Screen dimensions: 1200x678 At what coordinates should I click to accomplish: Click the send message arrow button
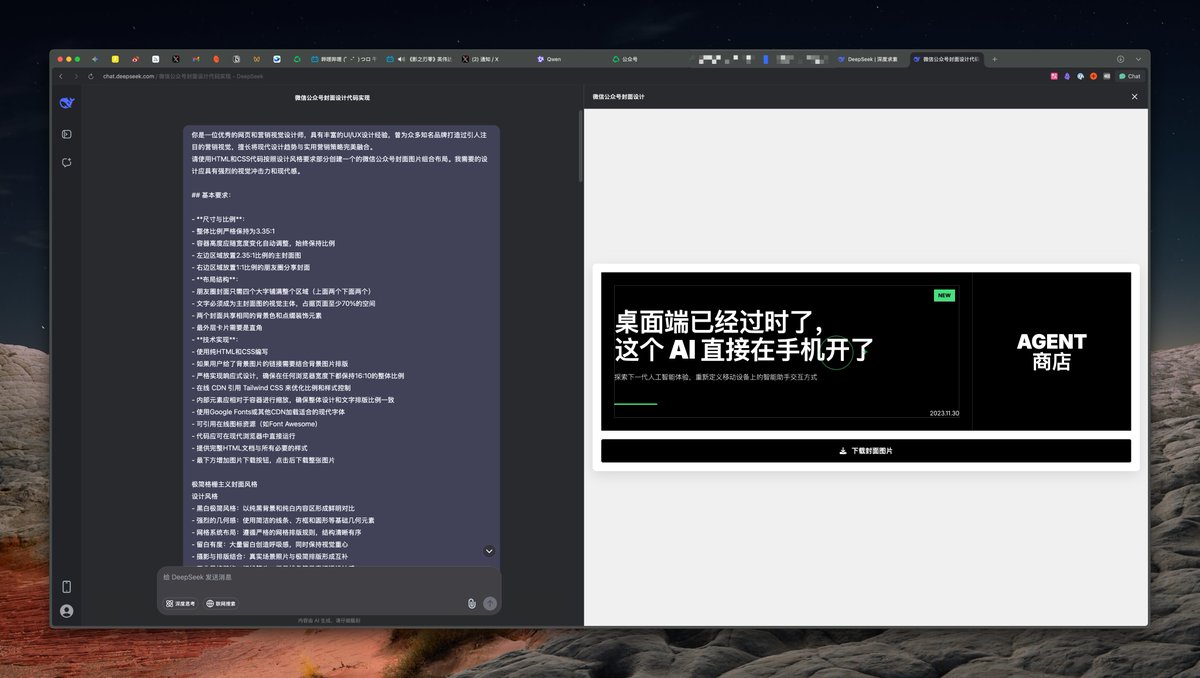(x=490, y=603)
